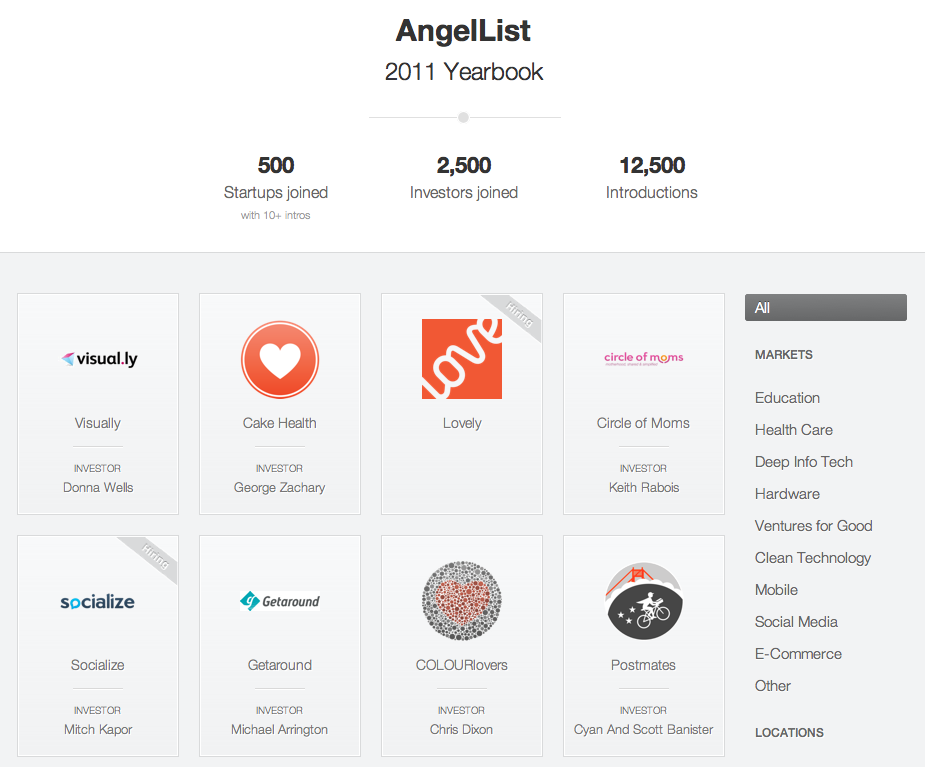
Task: Choose the Hardware market filter
Action: point(787,494)
